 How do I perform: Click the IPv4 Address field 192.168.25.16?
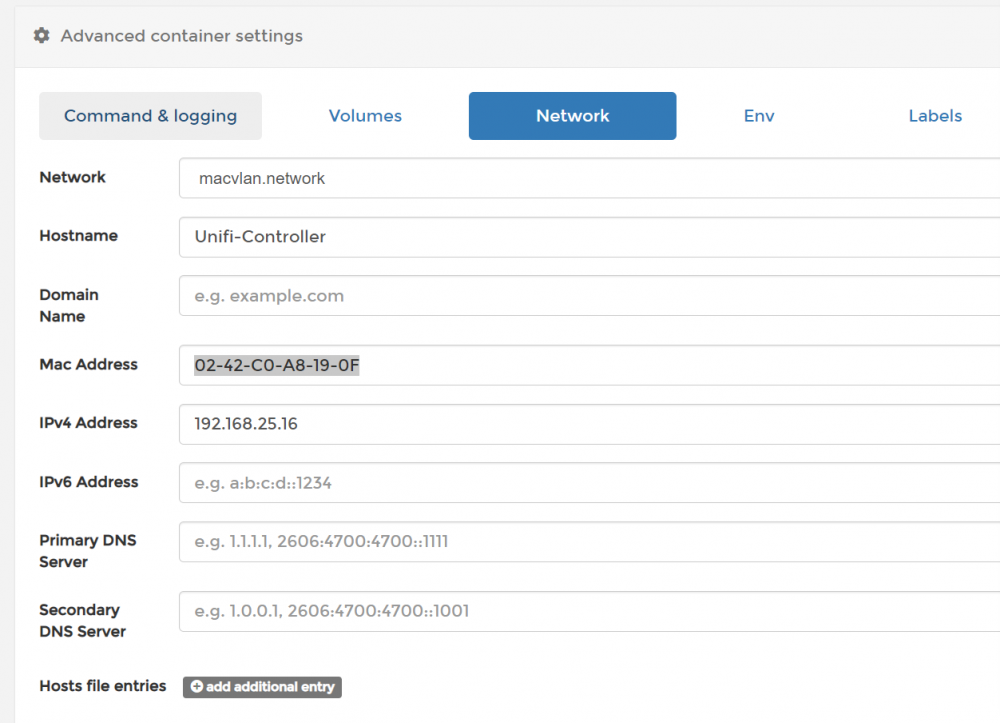[589, 424]
